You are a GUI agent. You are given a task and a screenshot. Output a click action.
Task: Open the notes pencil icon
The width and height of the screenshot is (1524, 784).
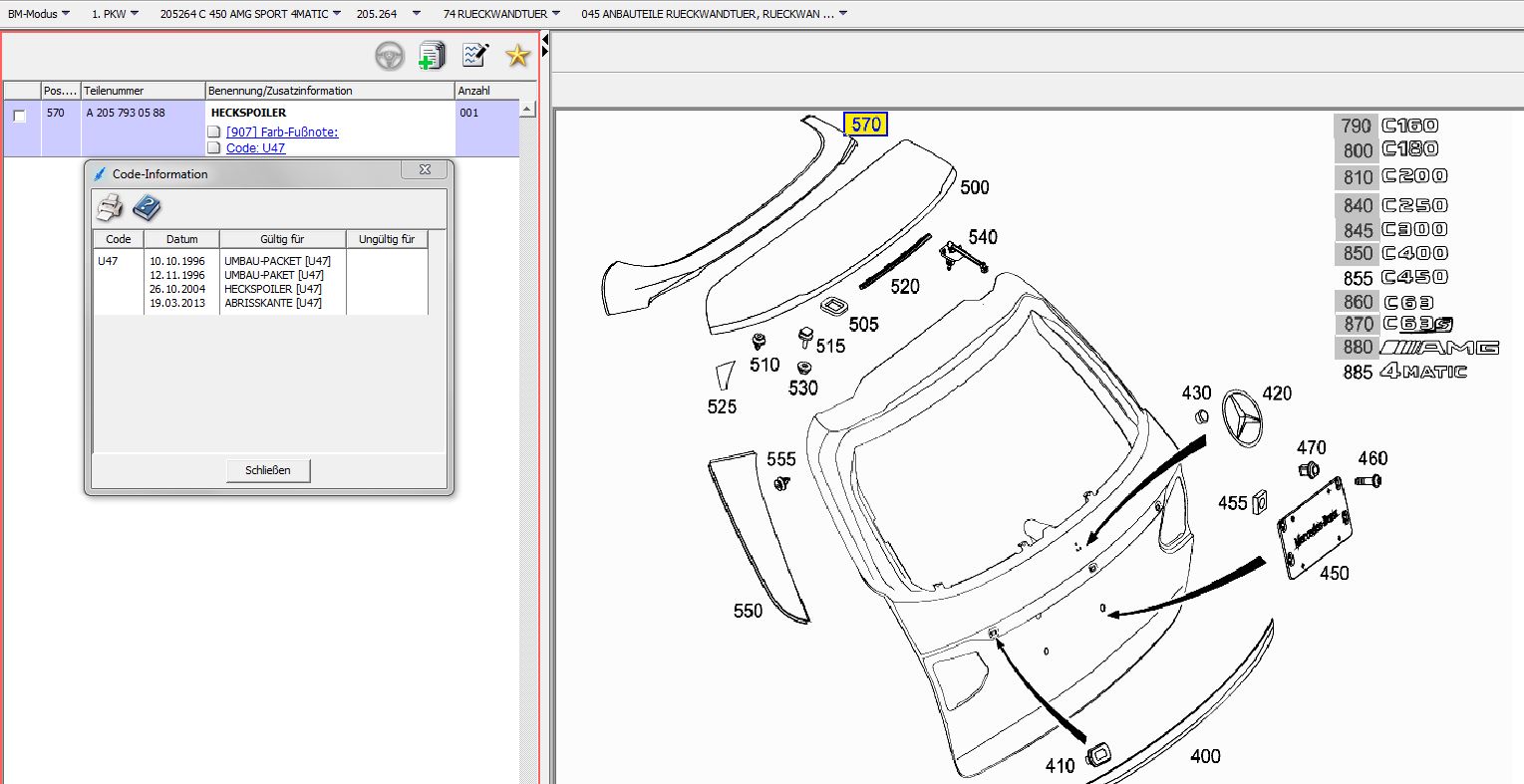[x=475, y=55]
